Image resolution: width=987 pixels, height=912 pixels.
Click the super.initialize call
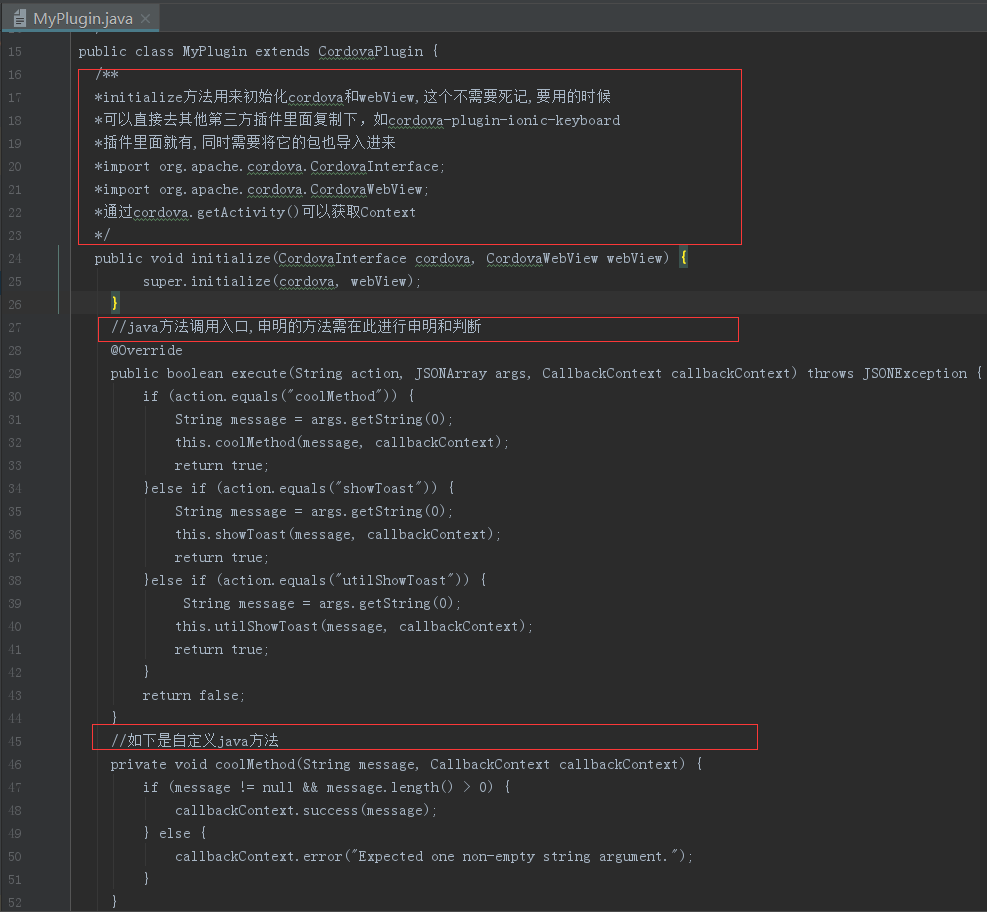[x=281, y=281]
